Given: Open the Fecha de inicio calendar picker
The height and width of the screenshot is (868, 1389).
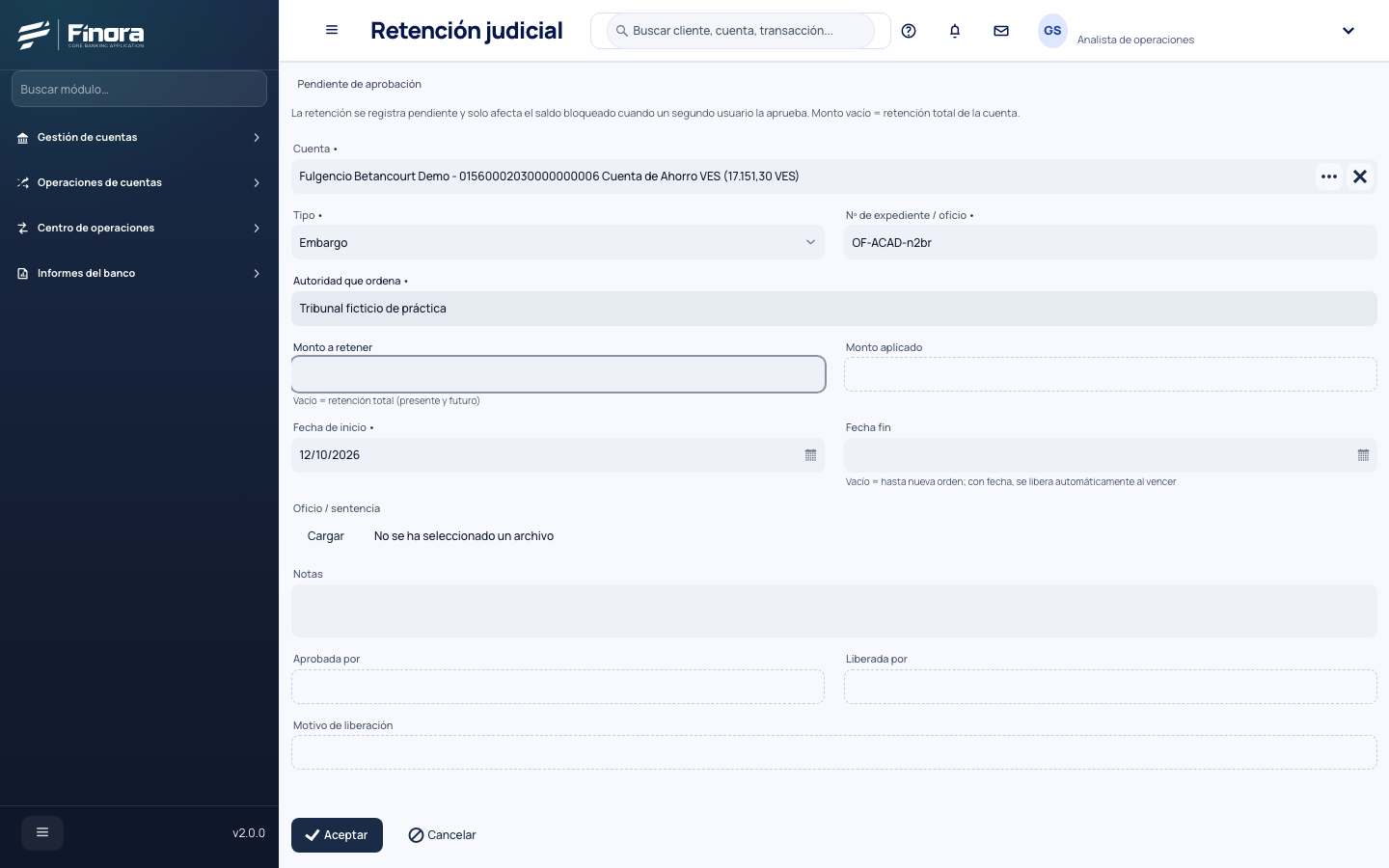Looking at the screenshot, I should click(810, 455).
